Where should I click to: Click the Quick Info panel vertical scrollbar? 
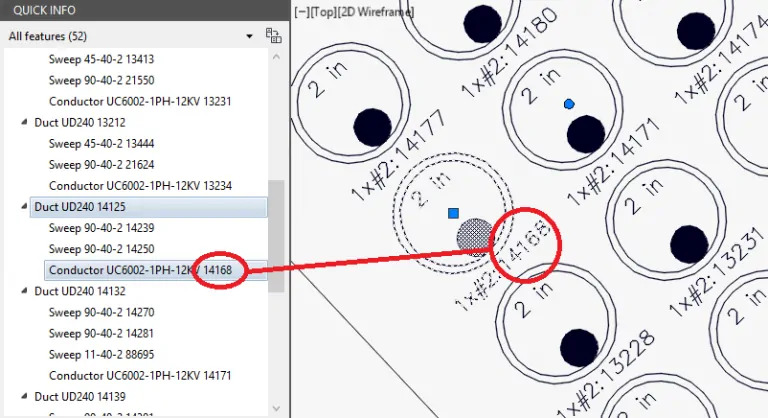[276, 235]
